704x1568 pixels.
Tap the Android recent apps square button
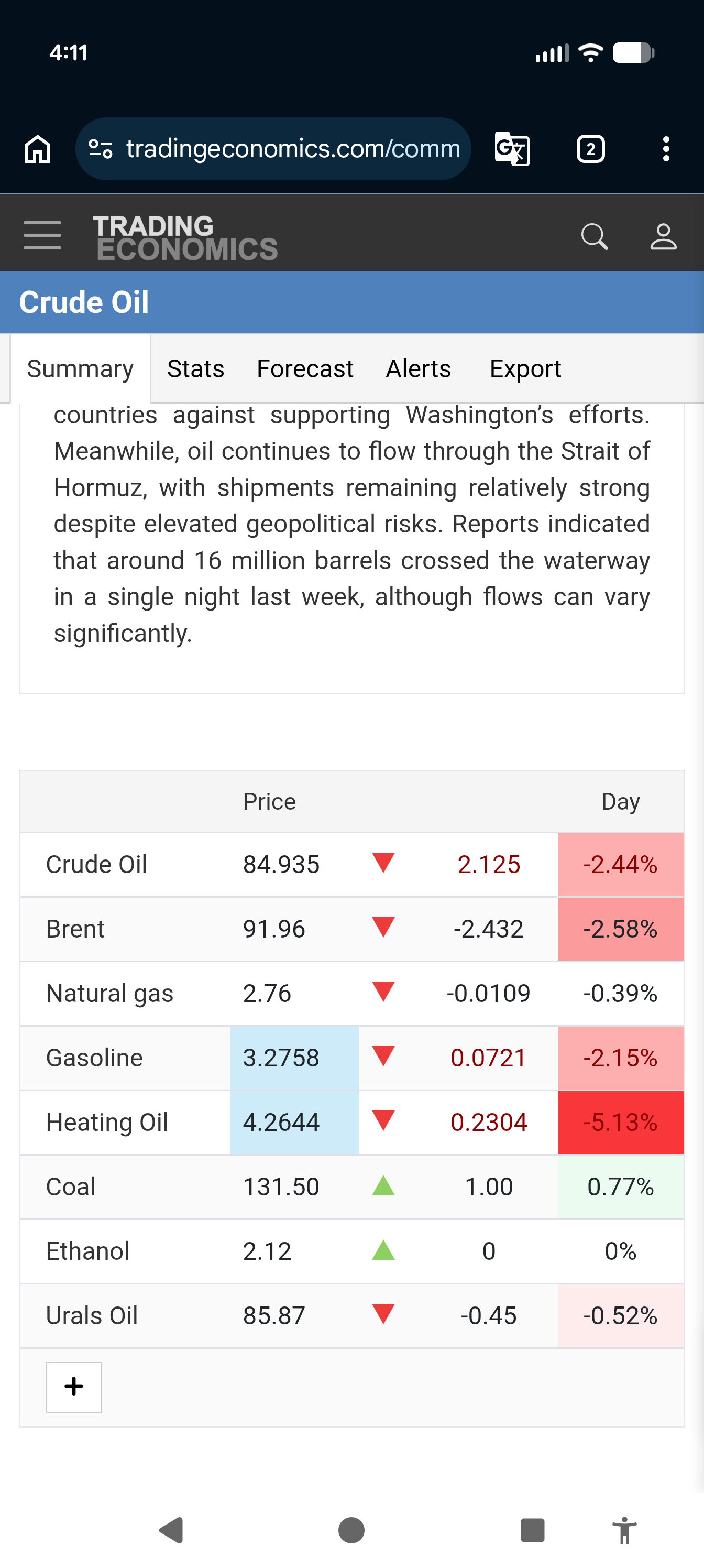tap(532, 1530)
